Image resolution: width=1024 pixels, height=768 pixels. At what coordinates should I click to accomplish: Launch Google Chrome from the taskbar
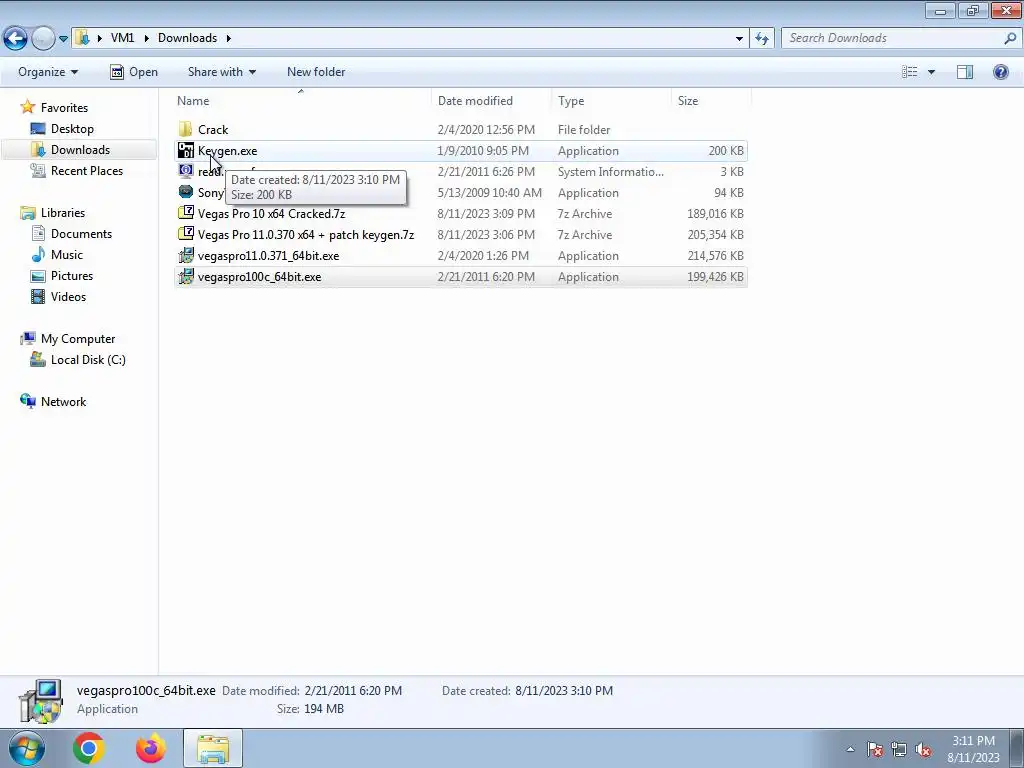tap(89, 748)
